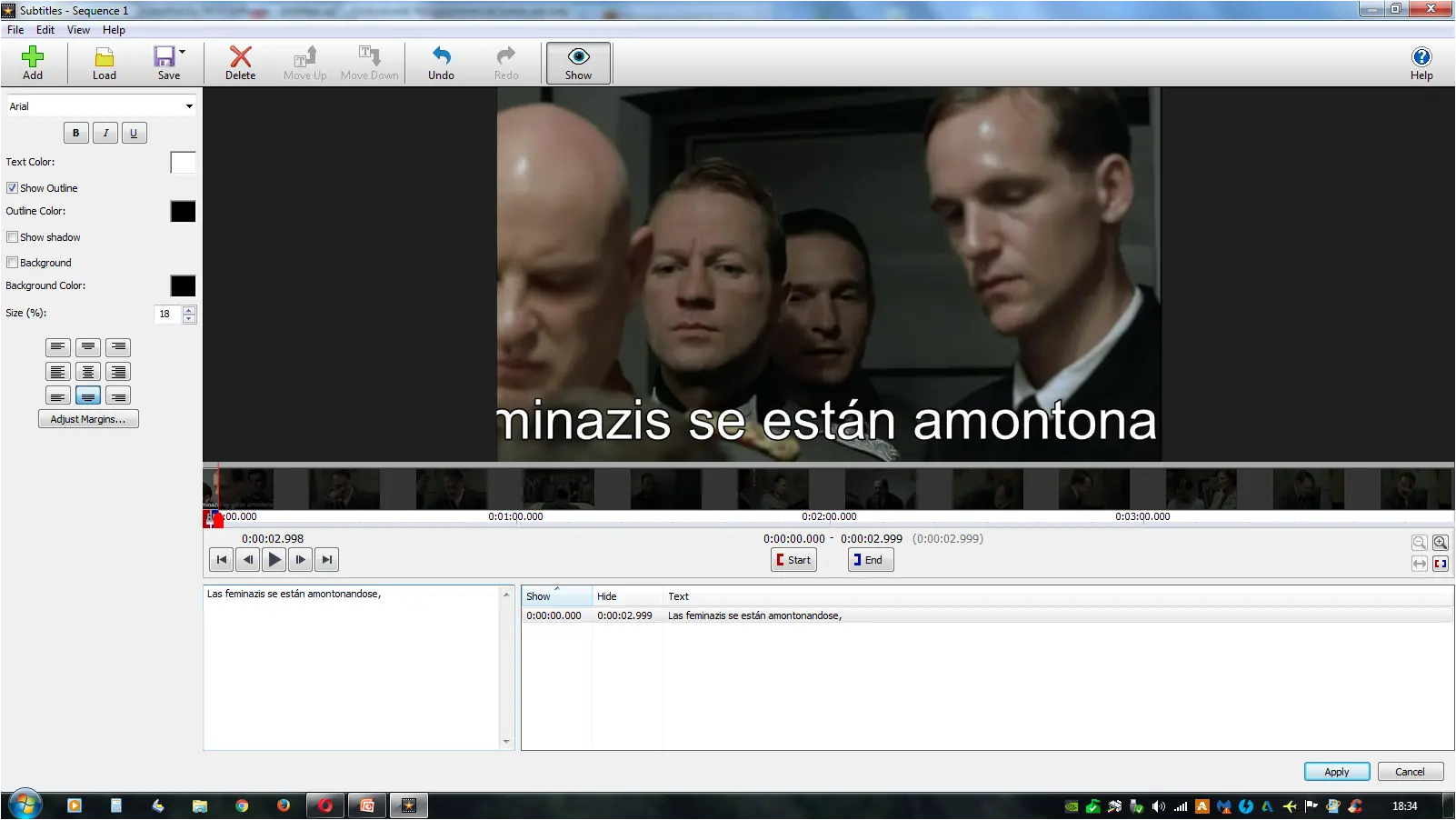This screenshot has height=820, width=1456.
Task: Open the Help menu
Action: tap(114, 30)
